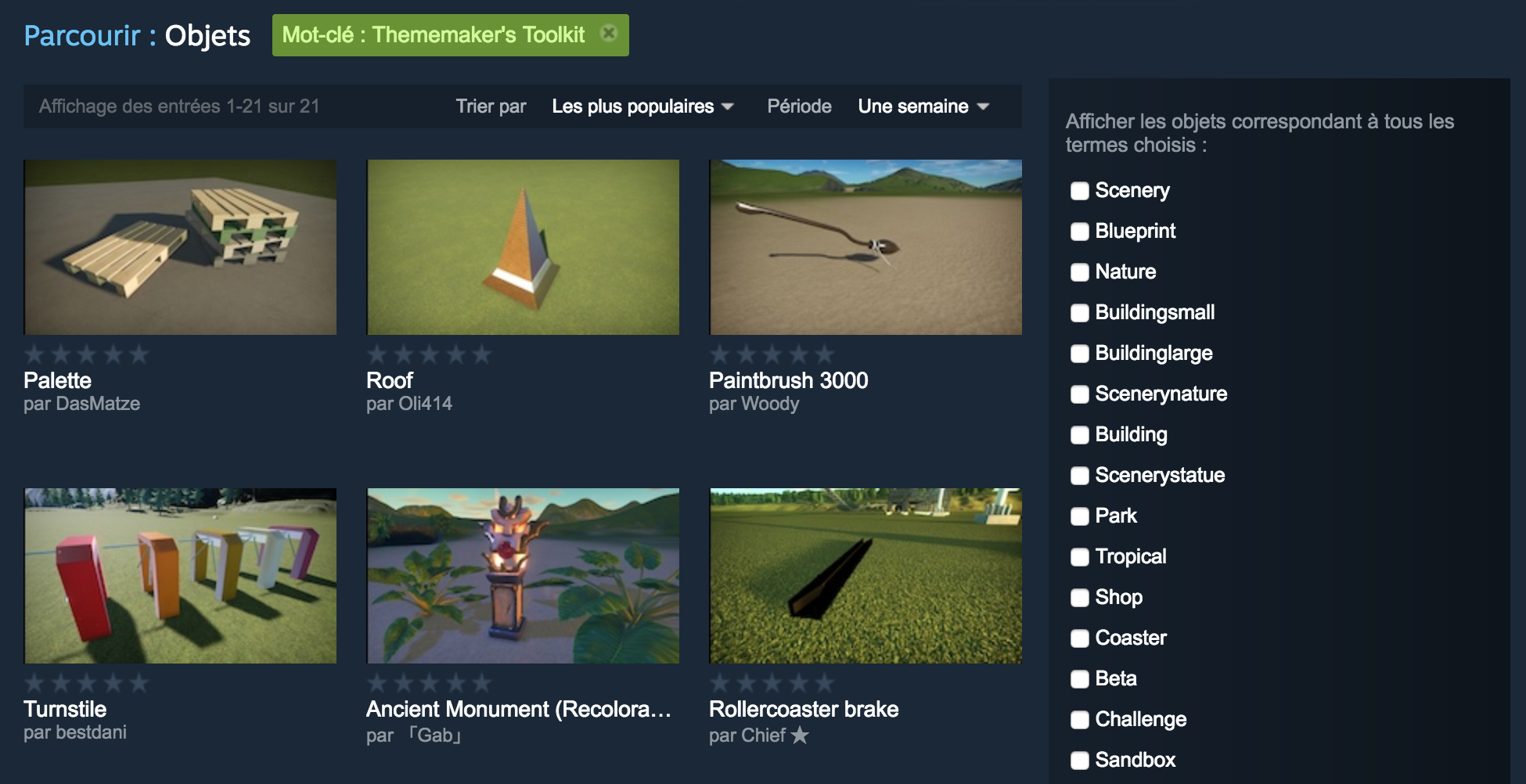Check the Scenerystatue filter checkbox
Viewport: 1526px width, 784px height.
coord(1079,476)
